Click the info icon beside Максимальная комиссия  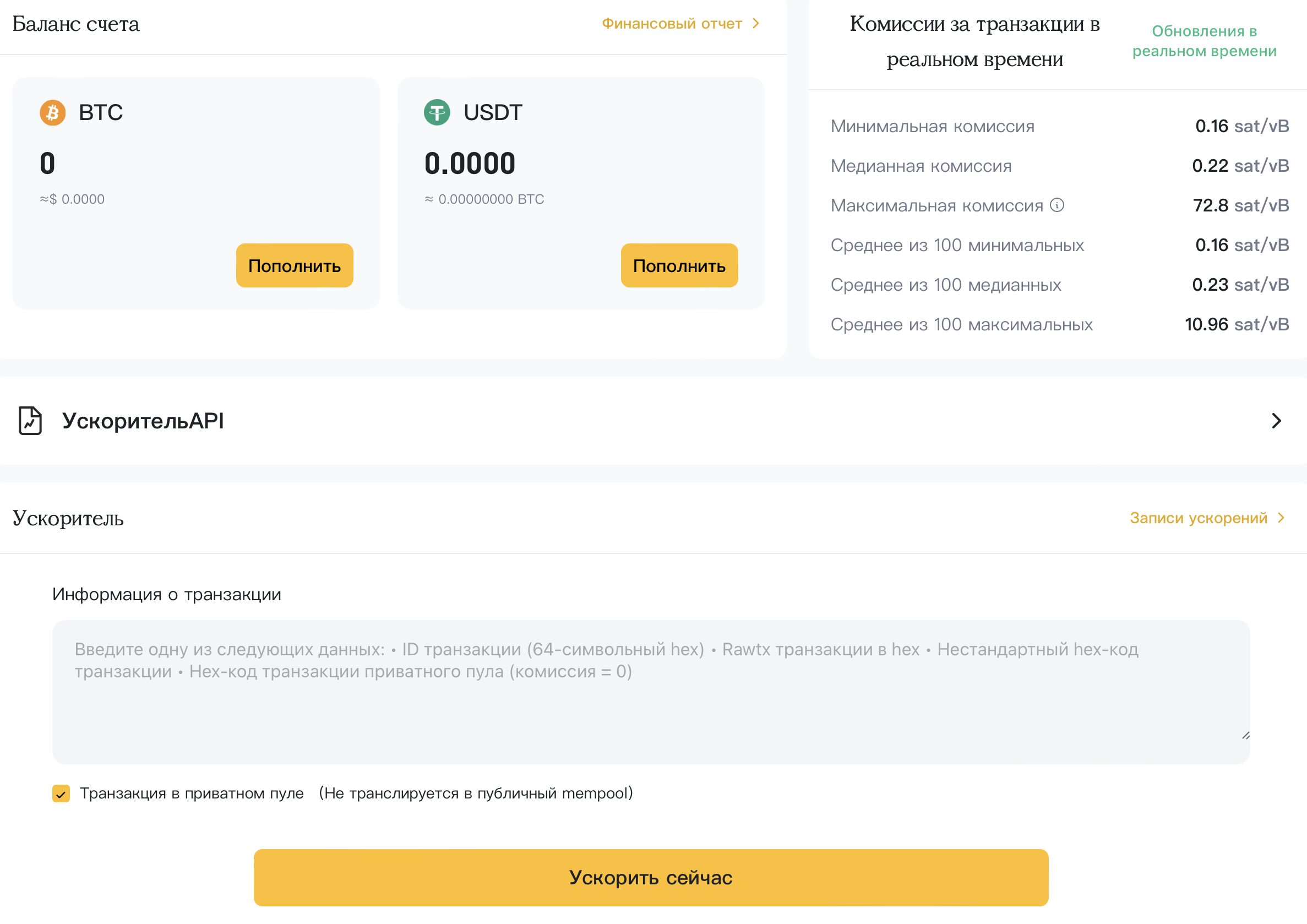[1057, 205]
